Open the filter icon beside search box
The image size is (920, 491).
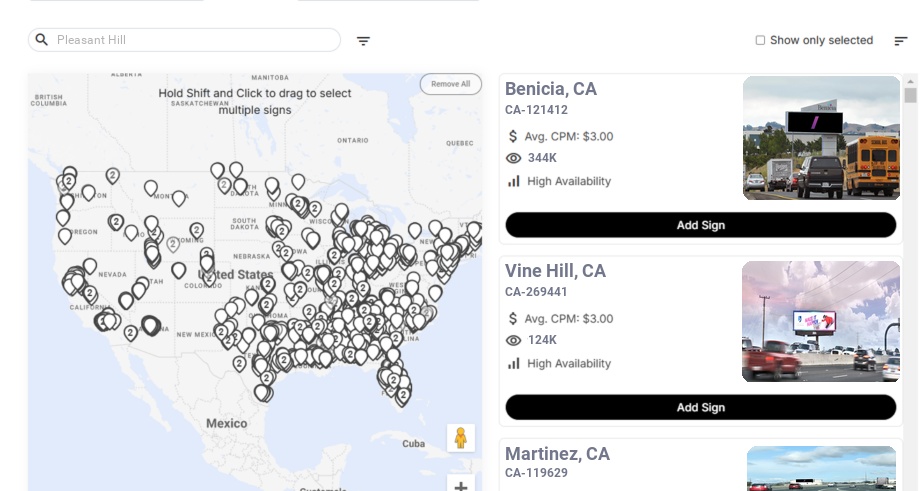(363, 41)
